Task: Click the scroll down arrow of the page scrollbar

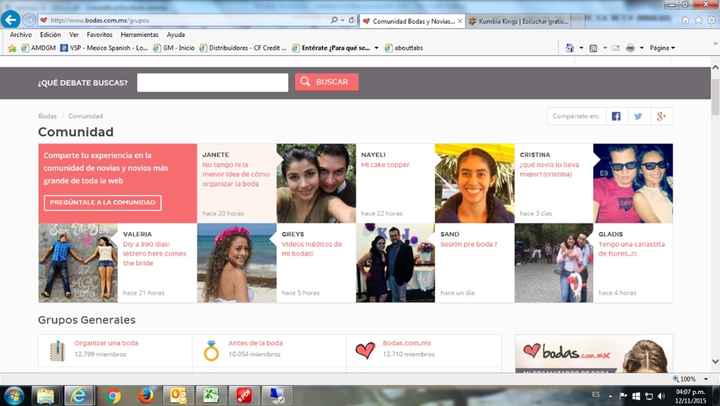Action: pos(715,361)
